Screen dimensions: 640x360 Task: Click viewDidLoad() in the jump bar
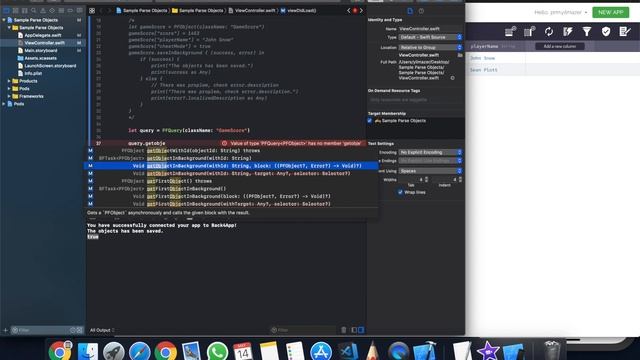click(x=298, y=11)
